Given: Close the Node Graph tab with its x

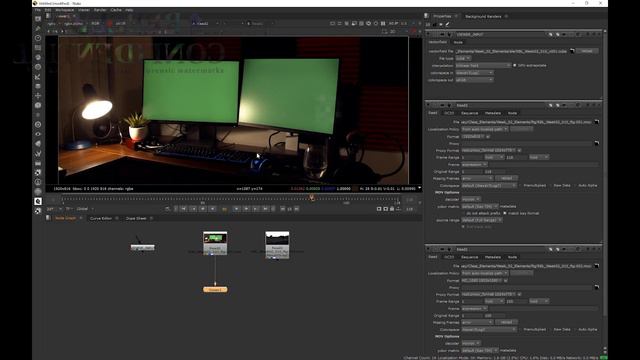Looking at the screenshot, I should (x=81, y=218).
